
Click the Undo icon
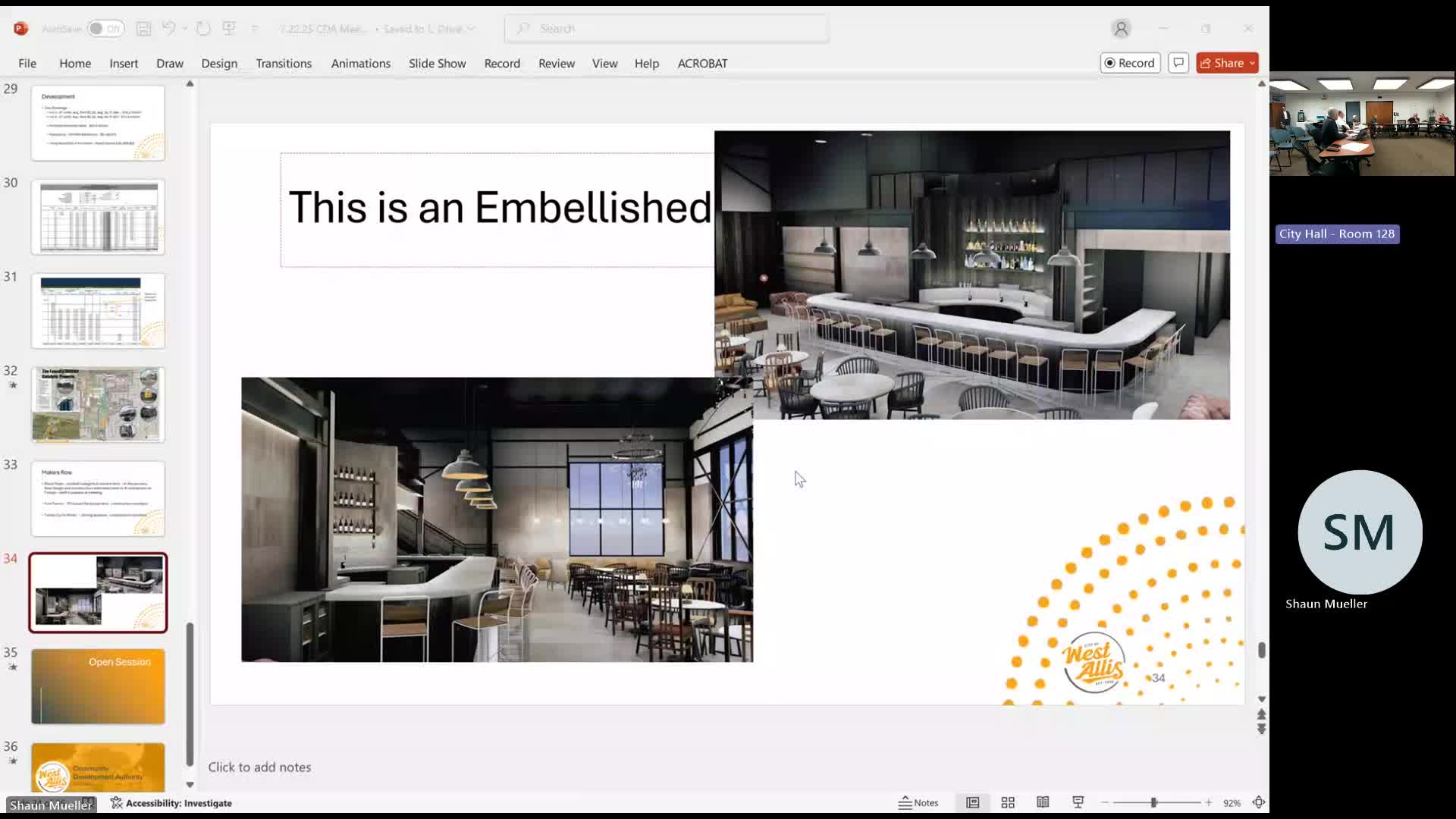pos(168,29)
